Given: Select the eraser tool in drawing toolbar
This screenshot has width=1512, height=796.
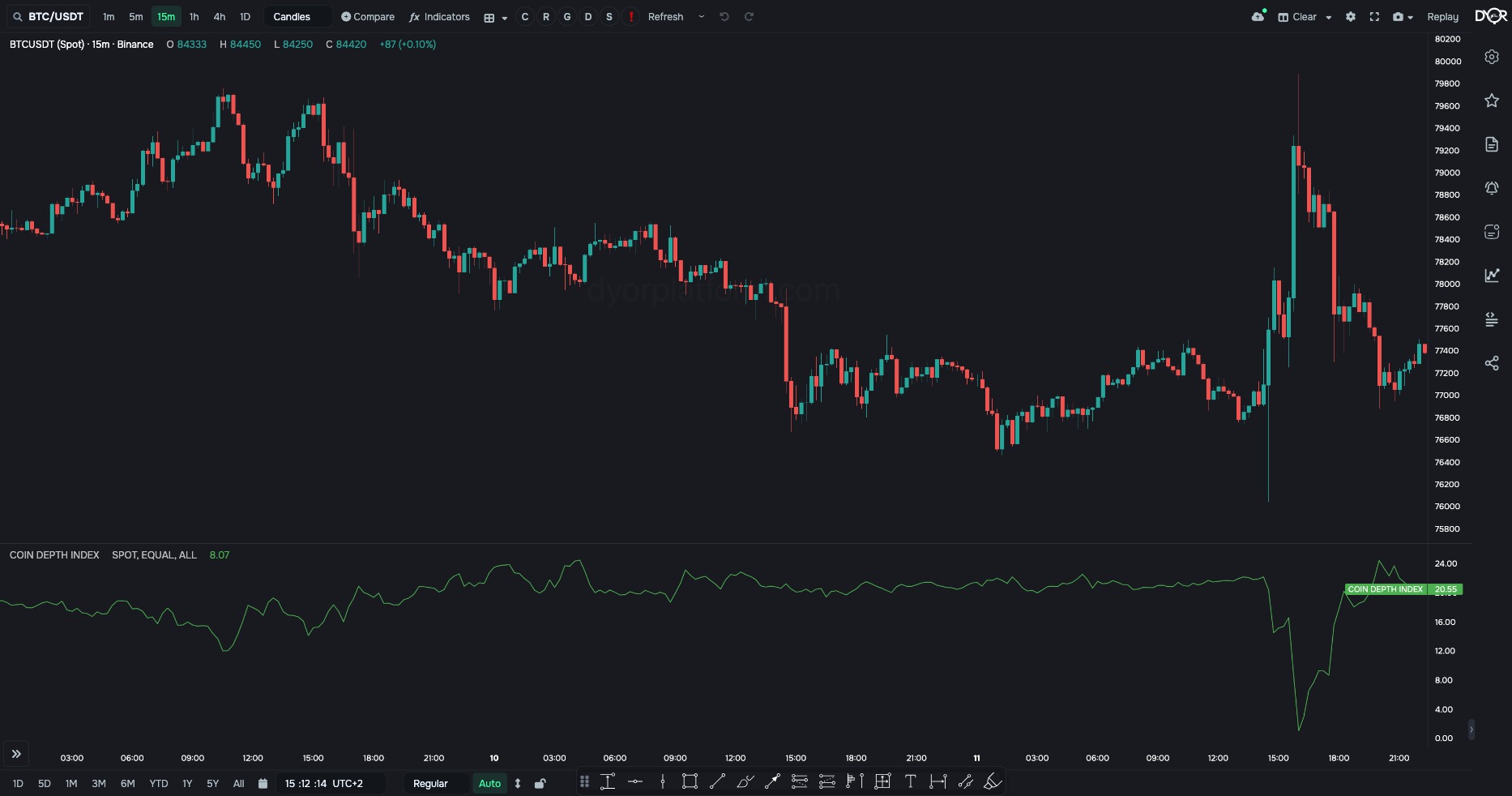Looking at the screenshot, I should click(993, 781).
